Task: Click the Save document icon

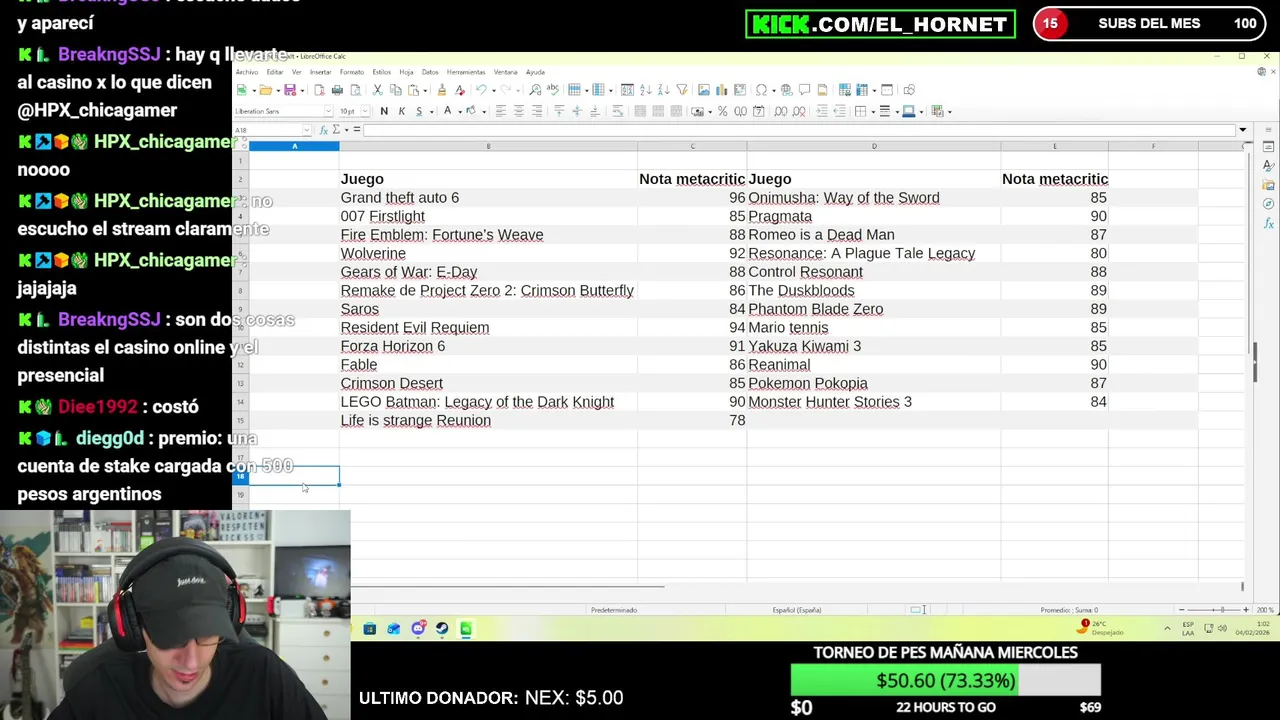Action: pos(290,90)
